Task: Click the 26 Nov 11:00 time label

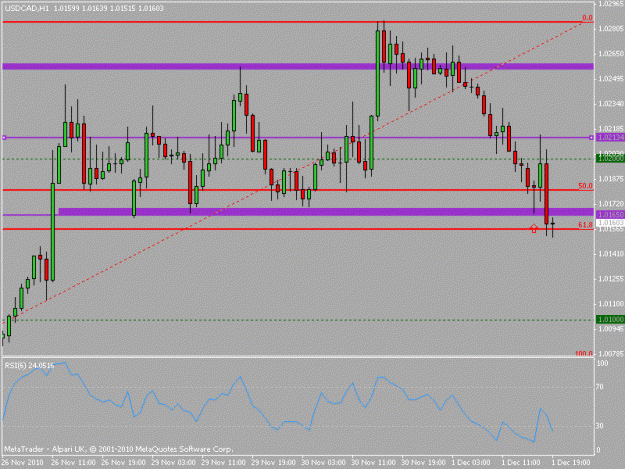Action: [73, 463]
